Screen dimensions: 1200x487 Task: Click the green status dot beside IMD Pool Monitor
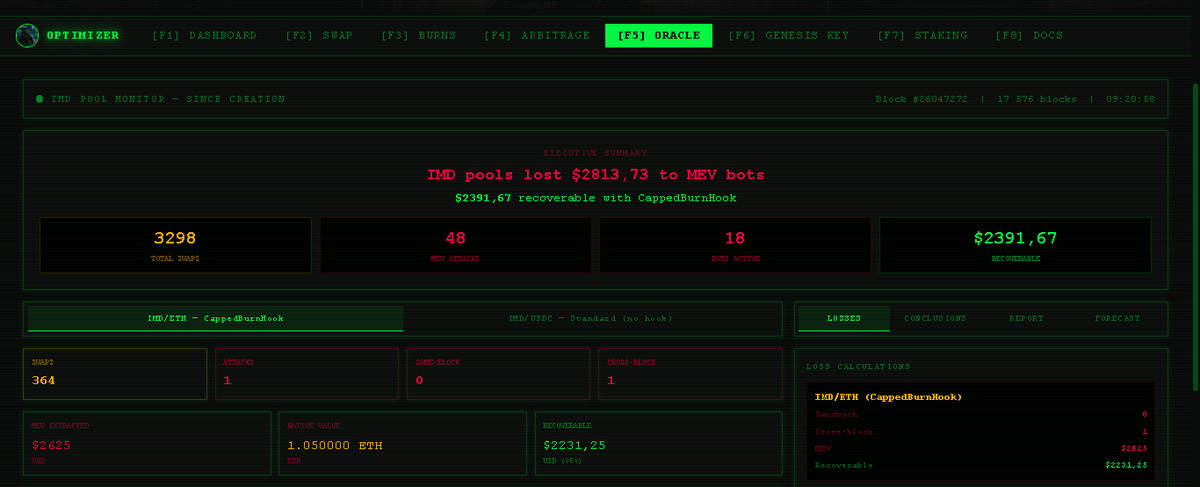(39, 99)
